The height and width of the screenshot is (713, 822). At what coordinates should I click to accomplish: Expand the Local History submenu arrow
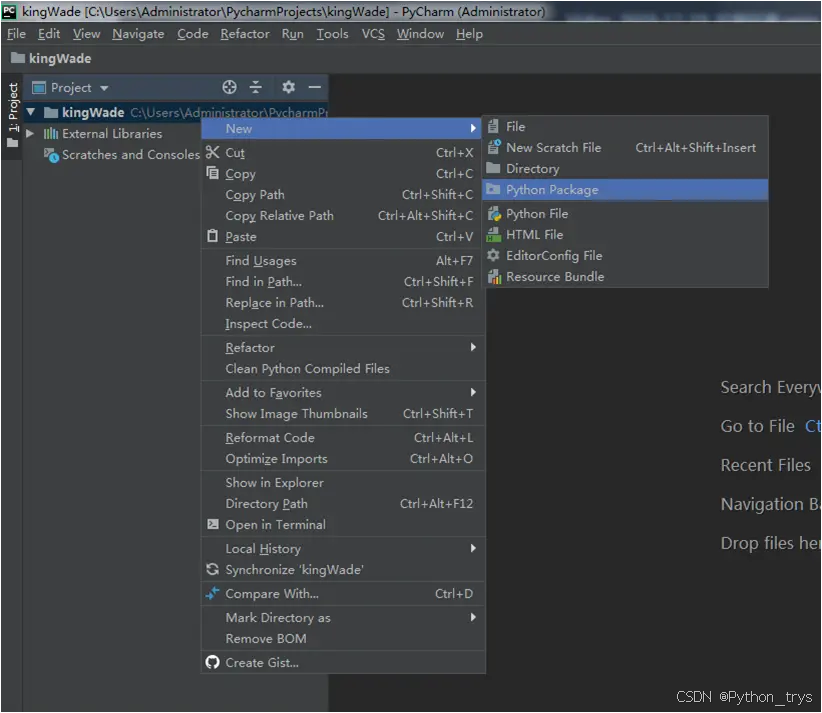[473, 548]
